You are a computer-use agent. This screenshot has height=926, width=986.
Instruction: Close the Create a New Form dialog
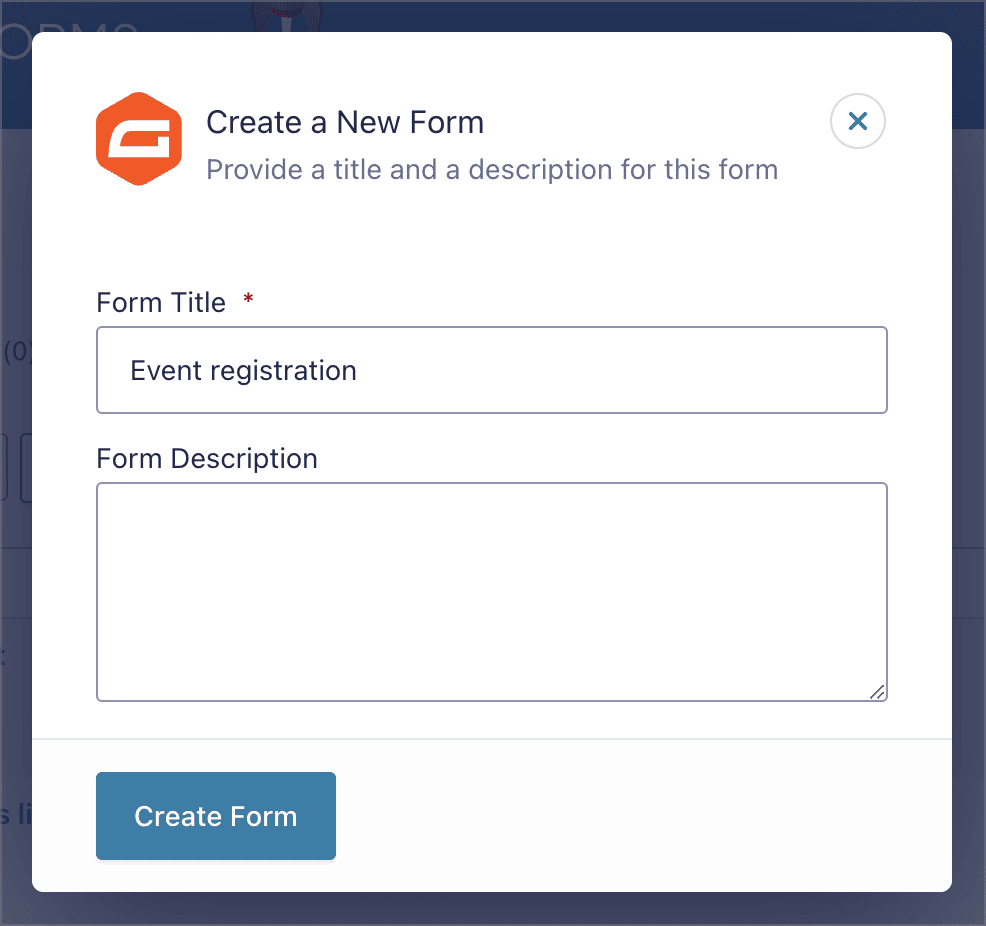857,122
